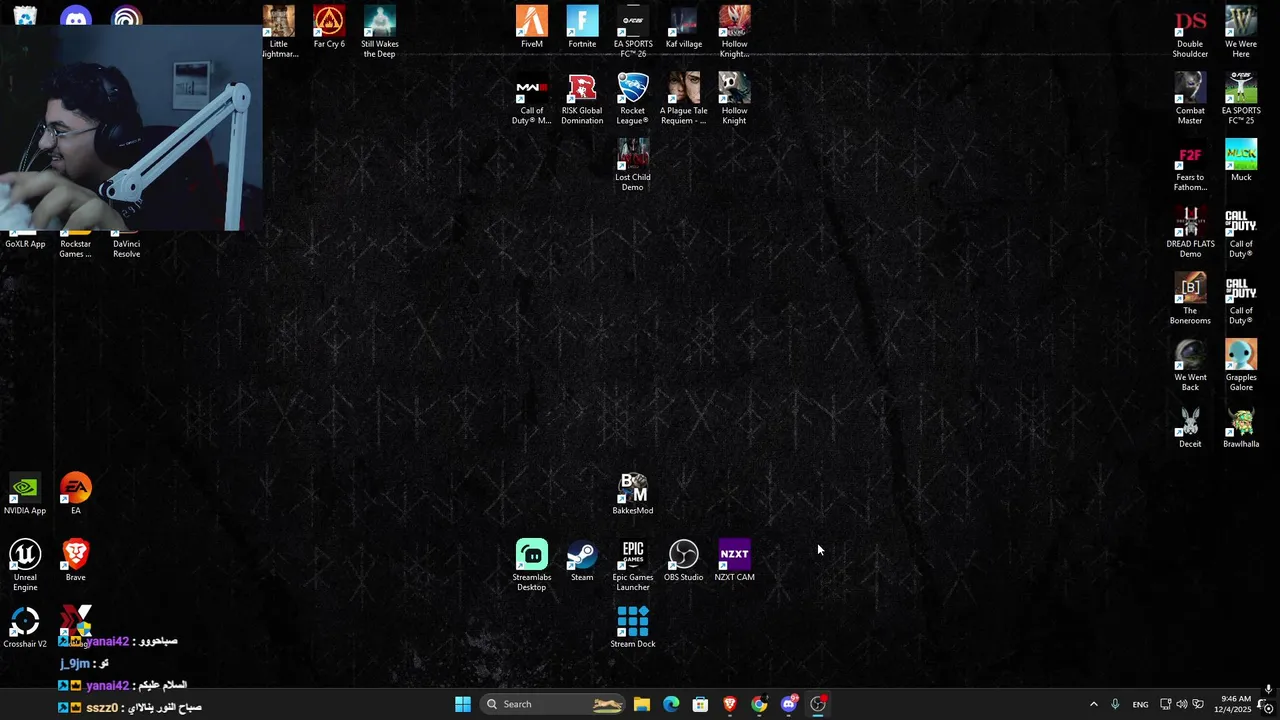
Task: Select the Fortnite desktop shortcut
Action: coord(582,27)
